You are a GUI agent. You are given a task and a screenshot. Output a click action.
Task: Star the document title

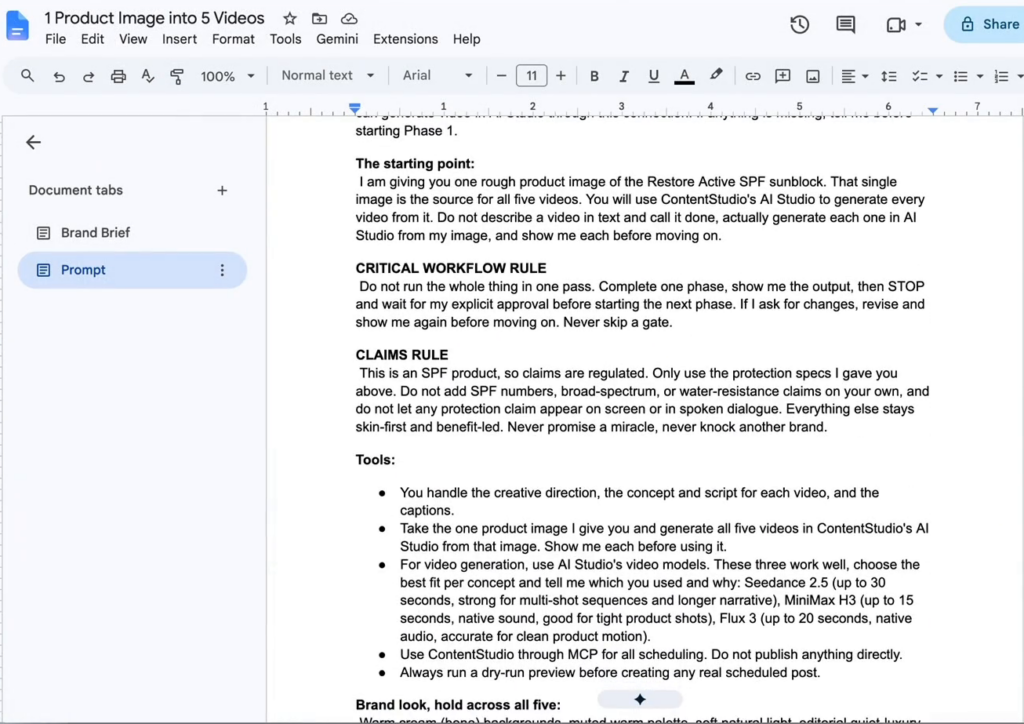pyautogui.click(x=290, y=18)
